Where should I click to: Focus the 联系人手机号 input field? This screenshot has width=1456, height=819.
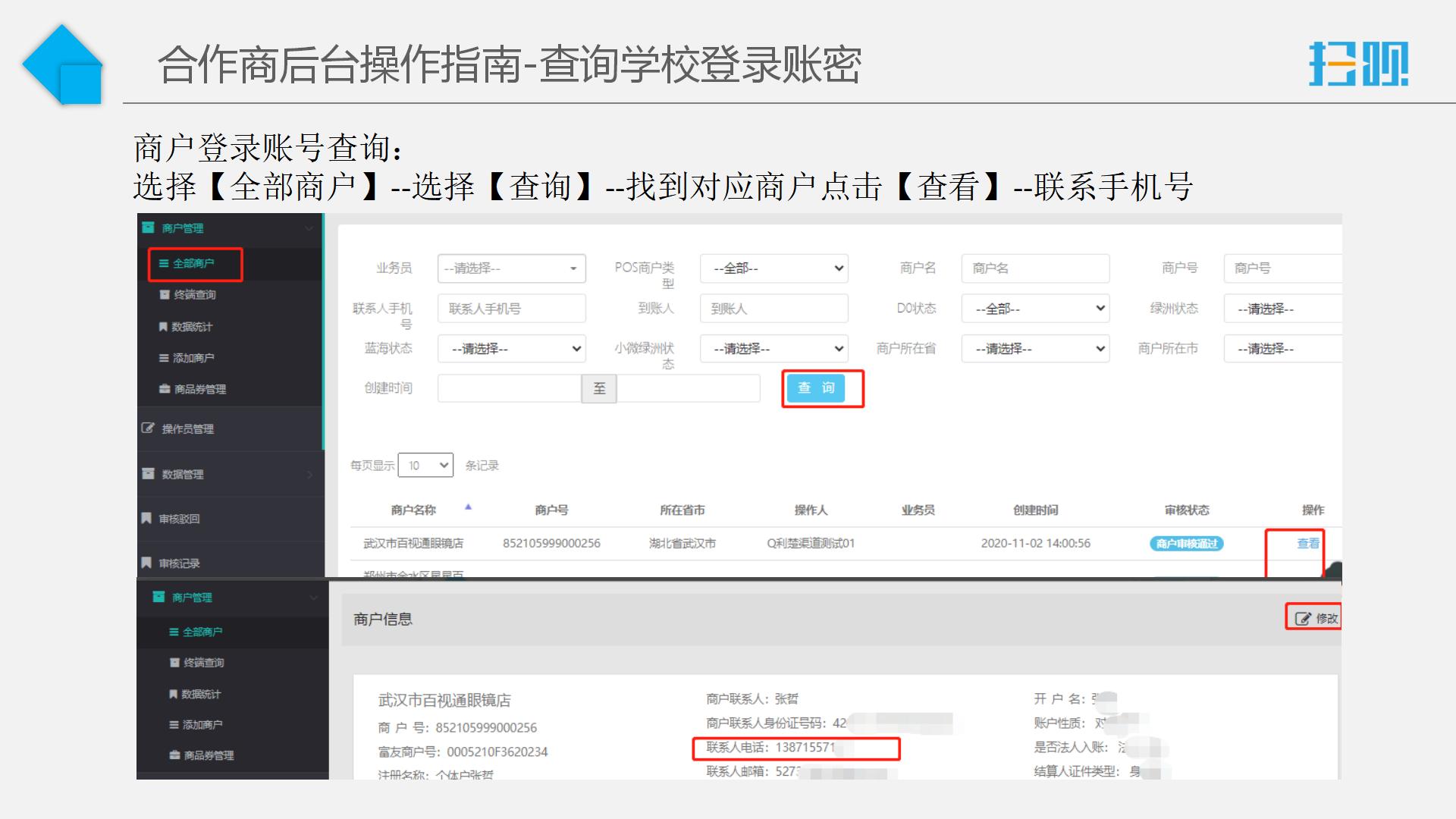tap(512, 309)
